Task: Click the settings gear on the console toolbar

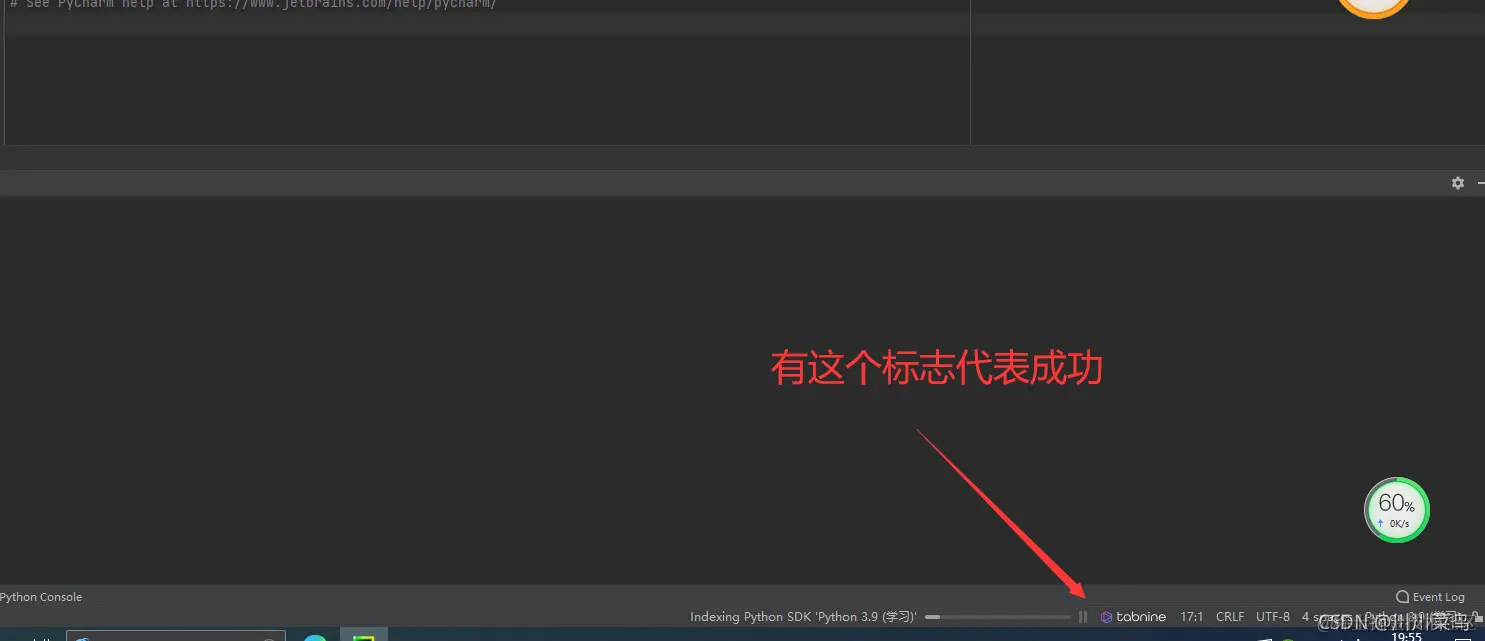Action: coord(1458,183)
